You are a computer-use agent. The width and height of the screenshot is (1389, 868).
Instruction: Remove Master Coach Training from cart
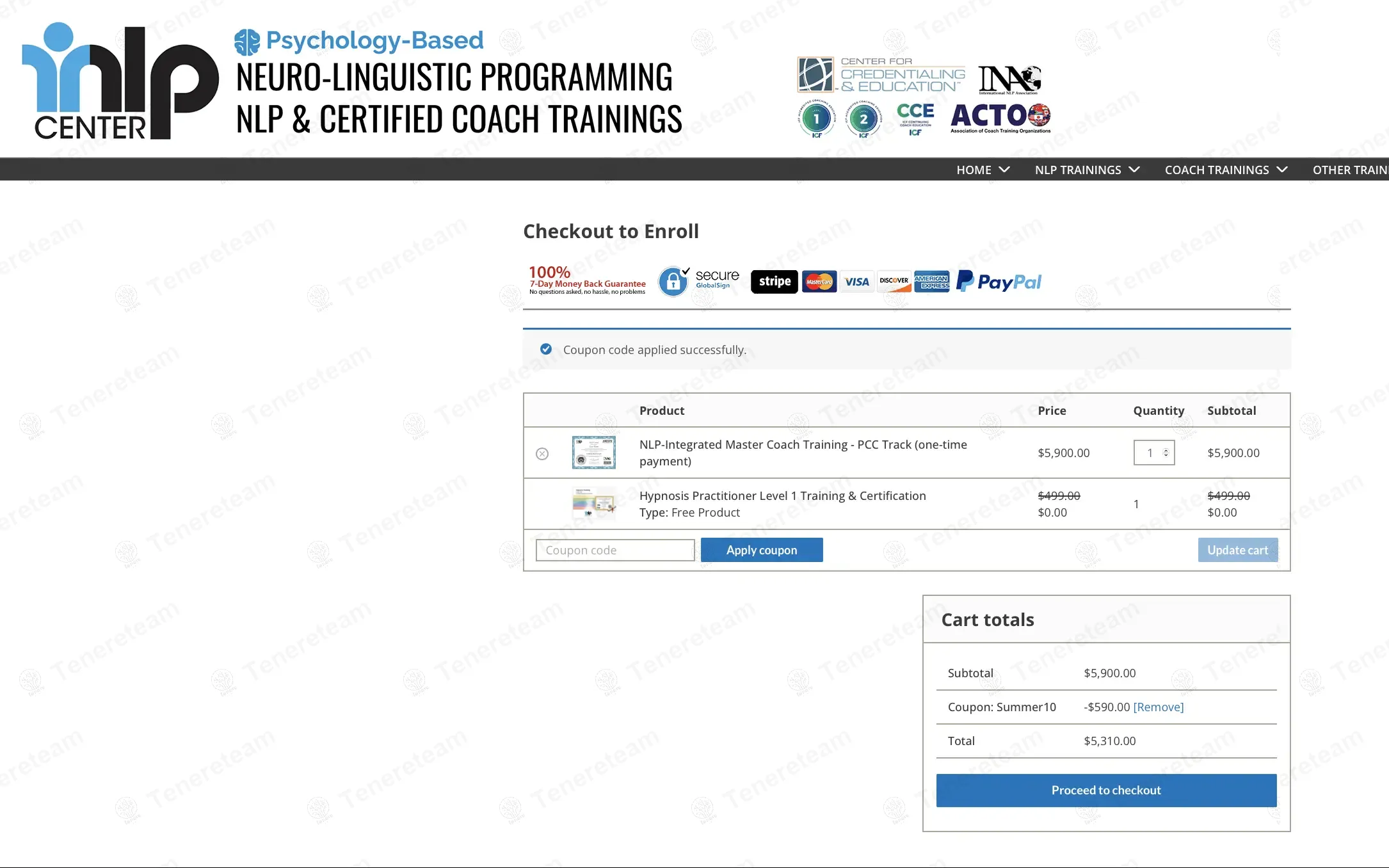coord(542,454)
